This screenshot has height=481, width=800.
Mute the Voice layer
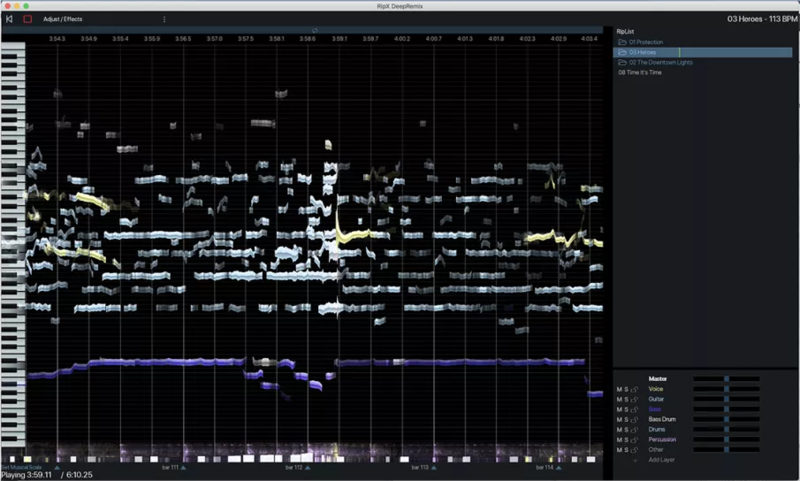(619, 389)
